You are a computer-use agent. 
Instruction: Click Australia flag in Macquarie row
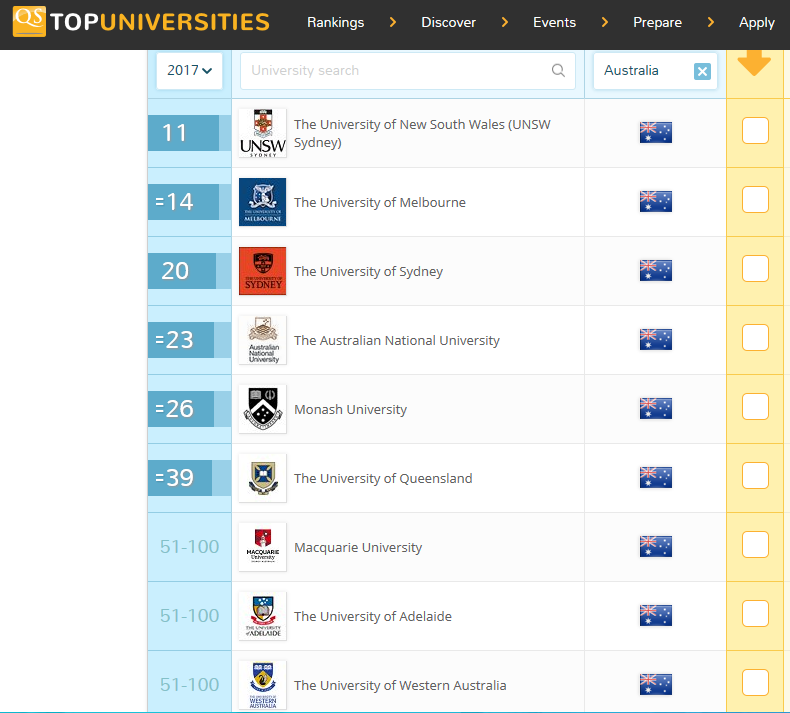[x=655, y=547]
